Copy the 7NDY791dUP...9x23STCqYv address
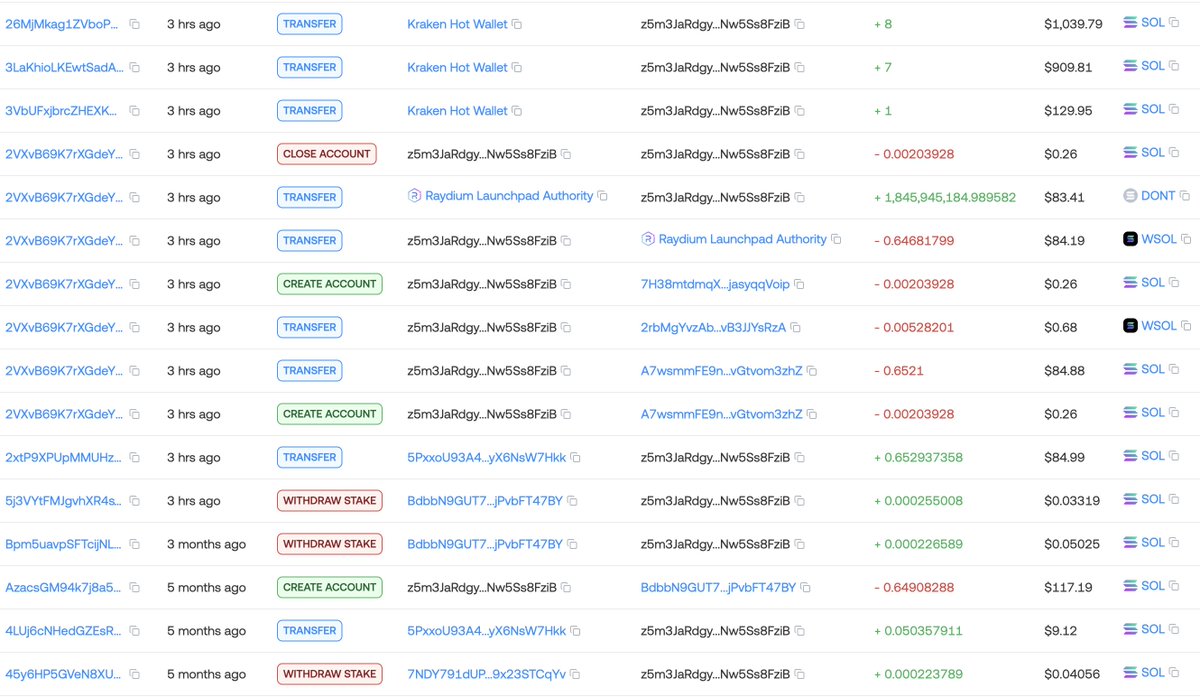 coord(575,675)
